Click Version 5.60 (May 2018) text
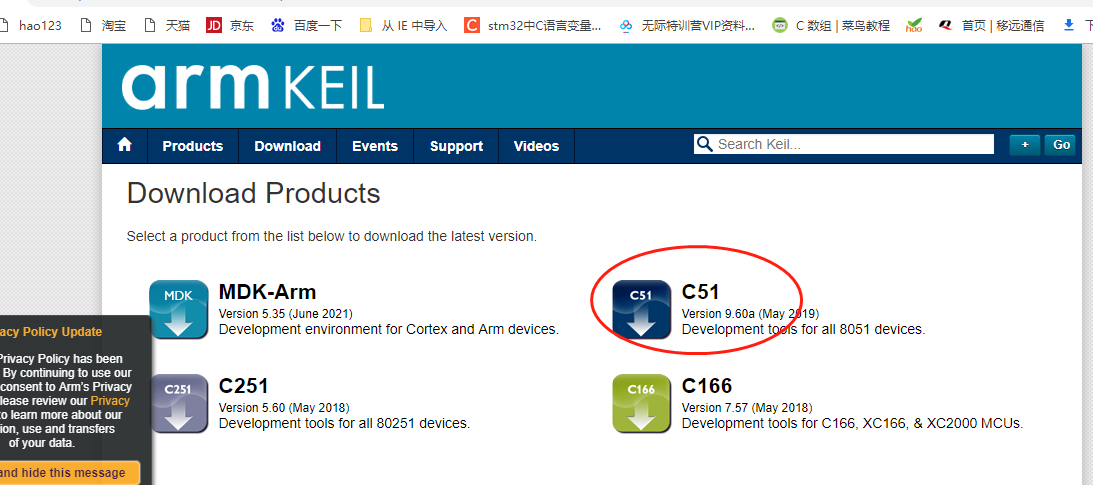1093x485 pixels. tap(284, 407)
